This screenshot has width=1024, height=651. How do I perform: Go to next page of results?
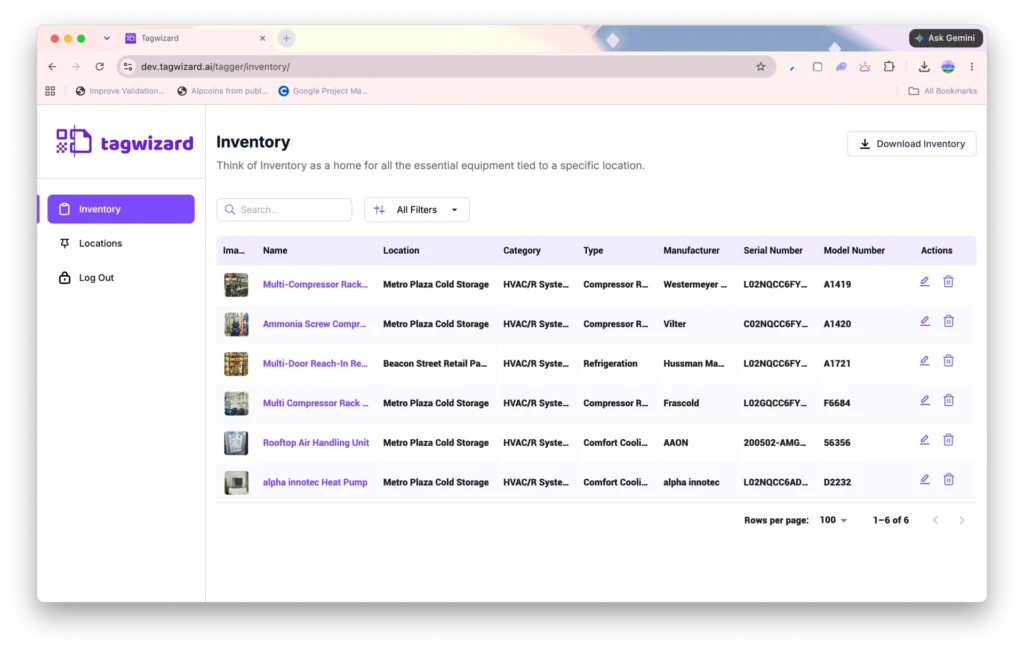(961, 520)
